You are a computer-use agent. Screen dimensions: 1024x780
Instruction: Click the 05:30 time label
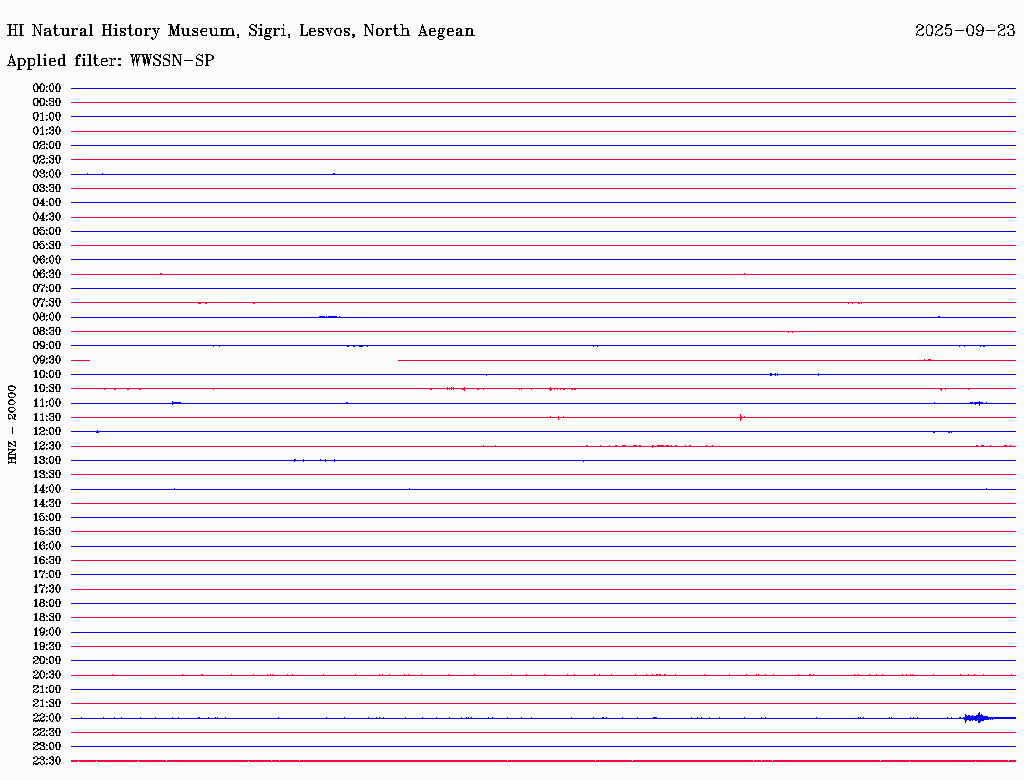coord(47,246)
